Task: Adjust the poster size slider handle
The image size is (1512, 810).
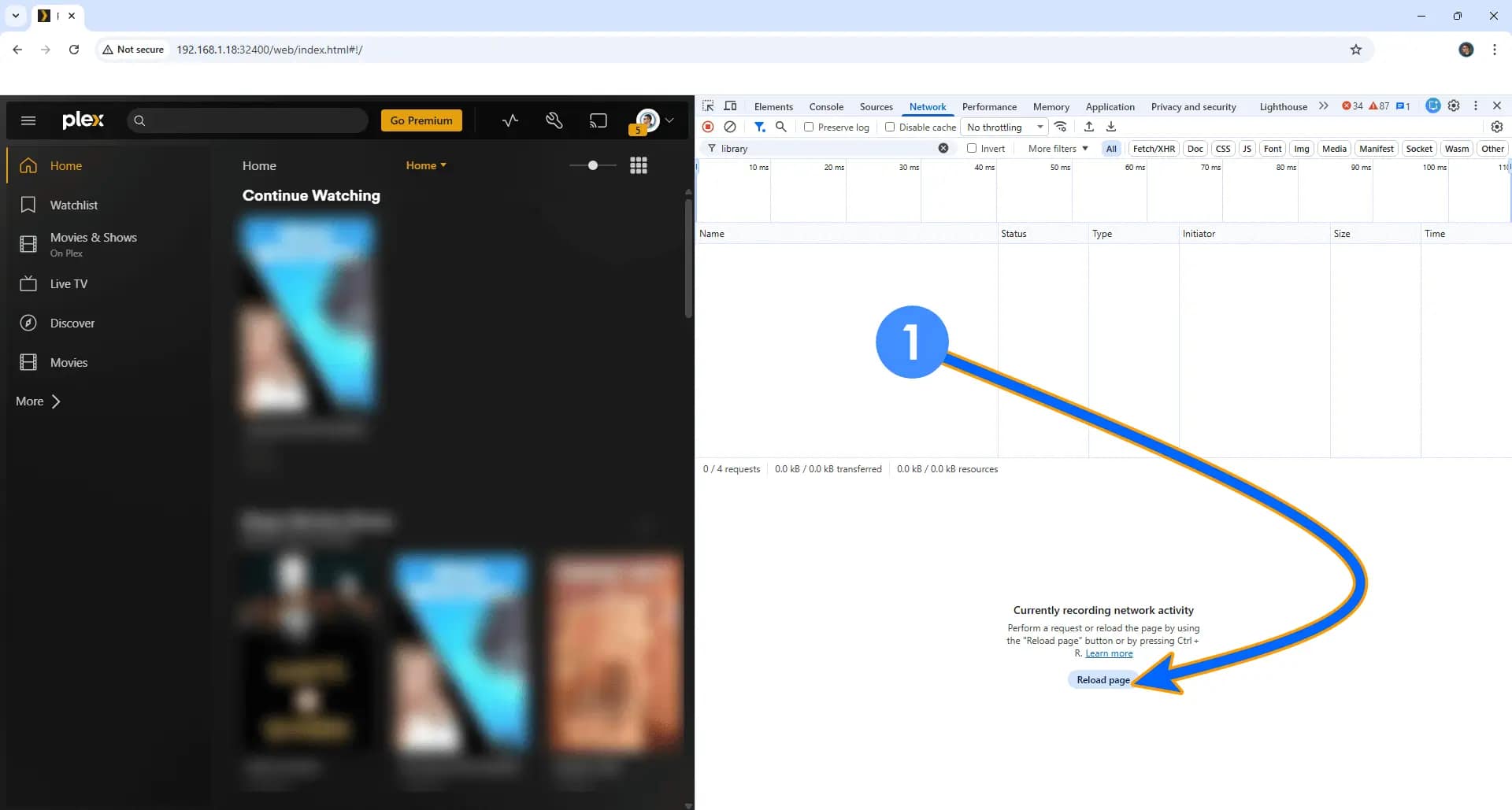Action: (593, 165)
